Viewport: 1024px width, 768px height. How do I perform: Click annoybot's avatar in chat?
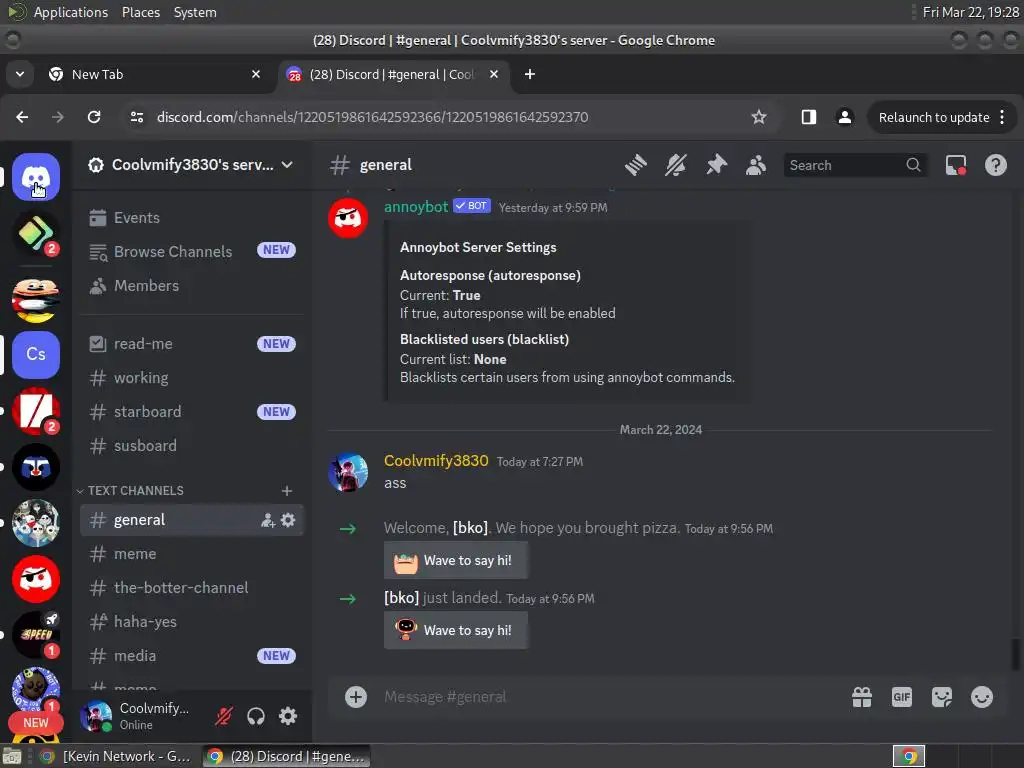[348, 217]
